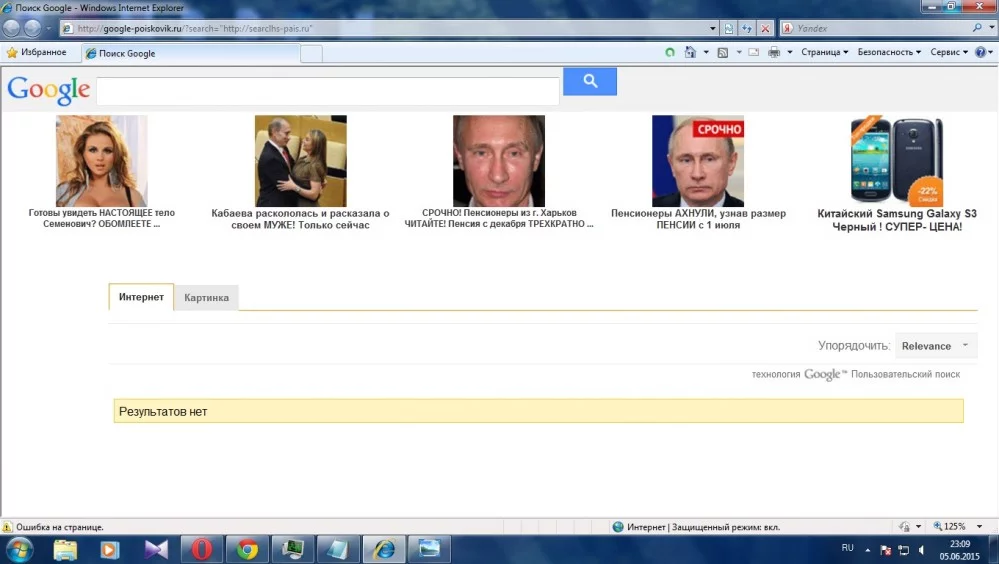Open the Кабаева ad thumbnail image
This screenshot has height=564, width=999.
tap(301, 161)
